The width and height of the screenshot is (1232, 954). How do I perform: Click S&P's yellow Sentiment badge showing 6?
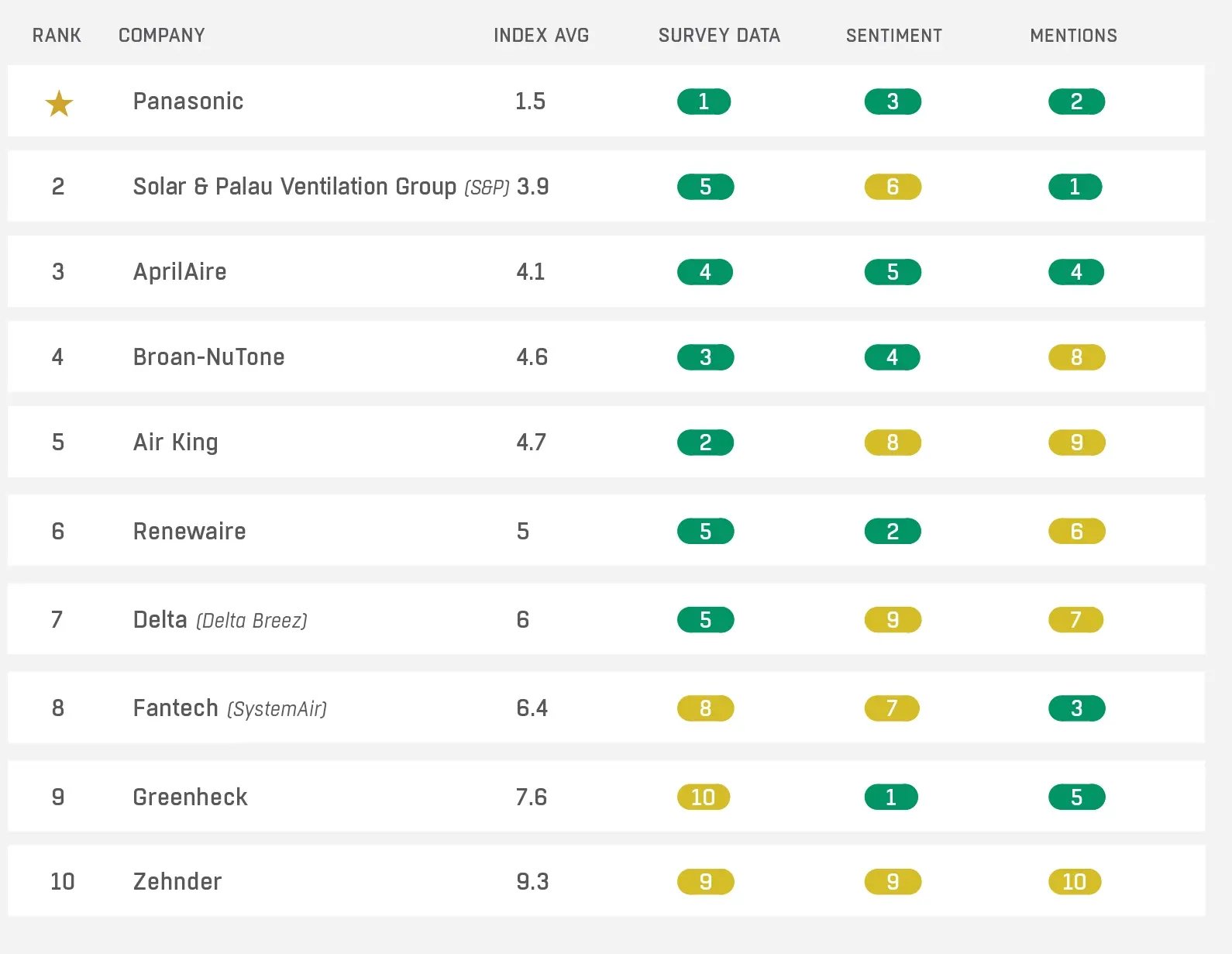(893, 187)
